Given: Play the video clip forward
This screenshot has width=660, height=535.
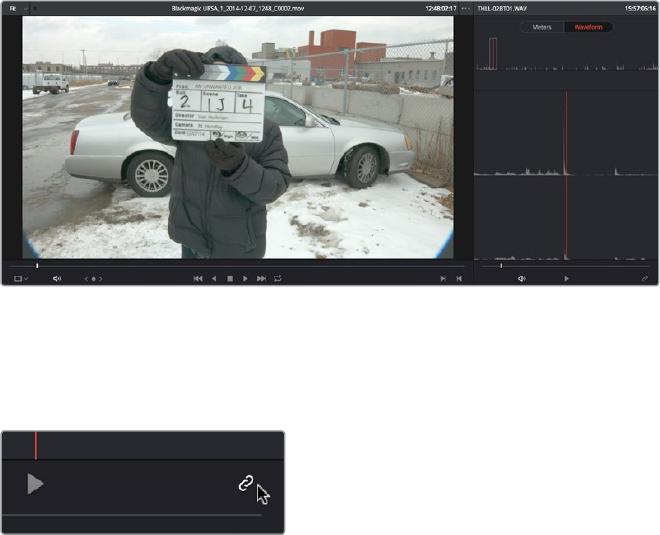Looking at the screenshot, I should 245,279.
